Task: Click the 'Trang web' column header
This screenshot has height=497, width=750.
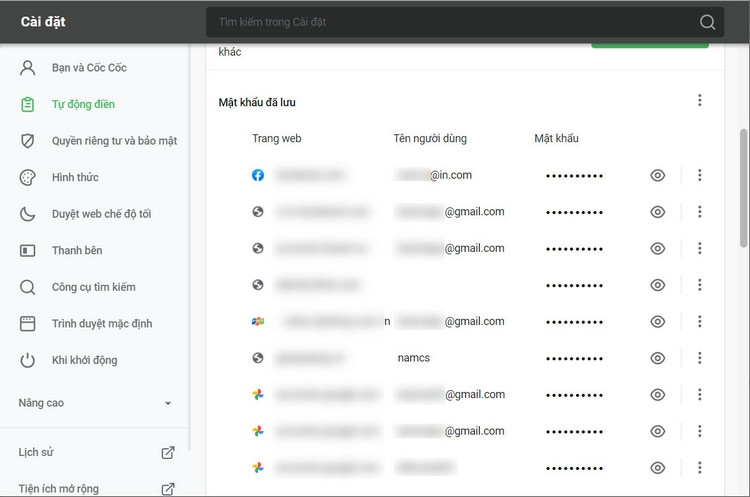Action: [x=277, y=138]
